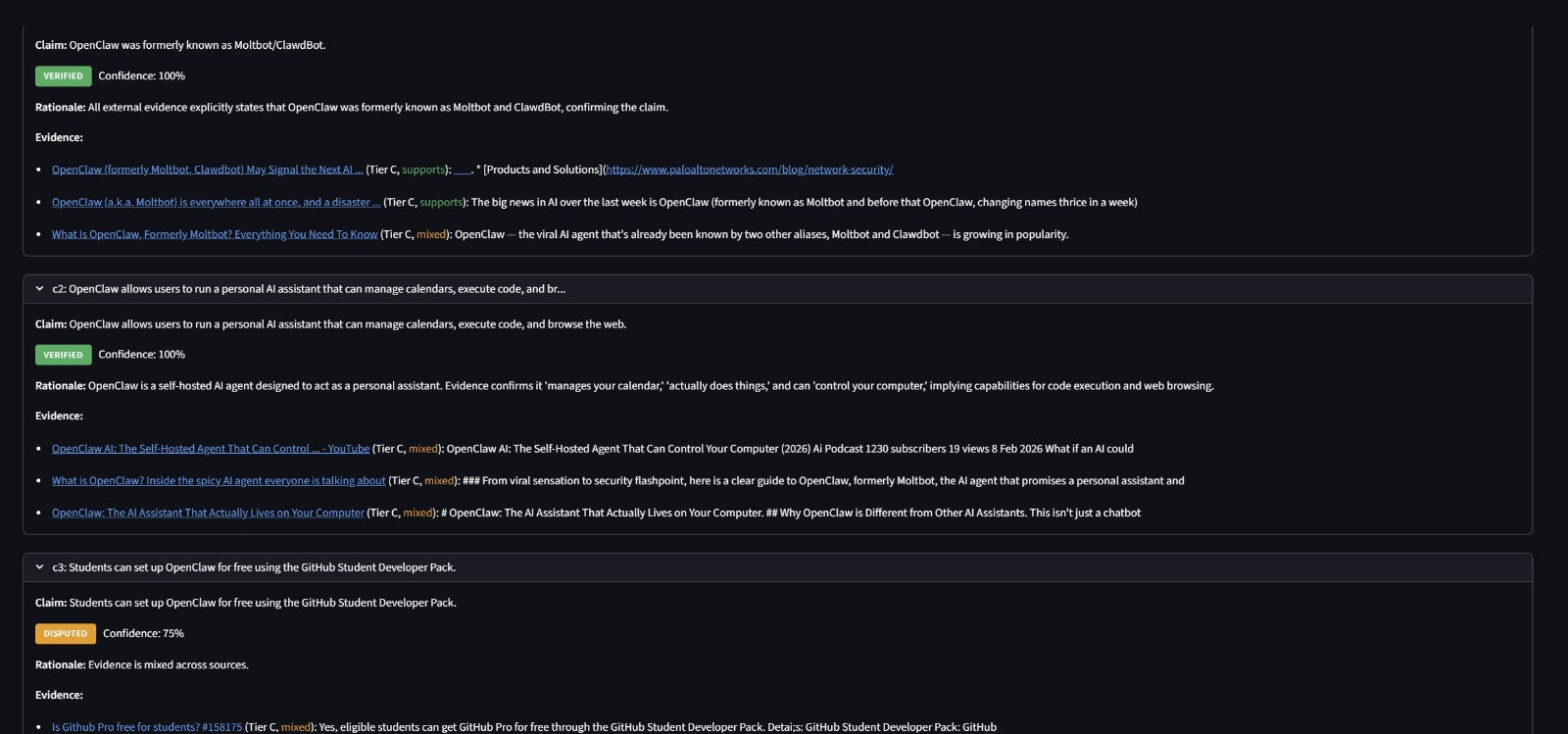Click the VERIFIED badge under the personal assistant claim

pyautogui.click(x=63, y=355)
